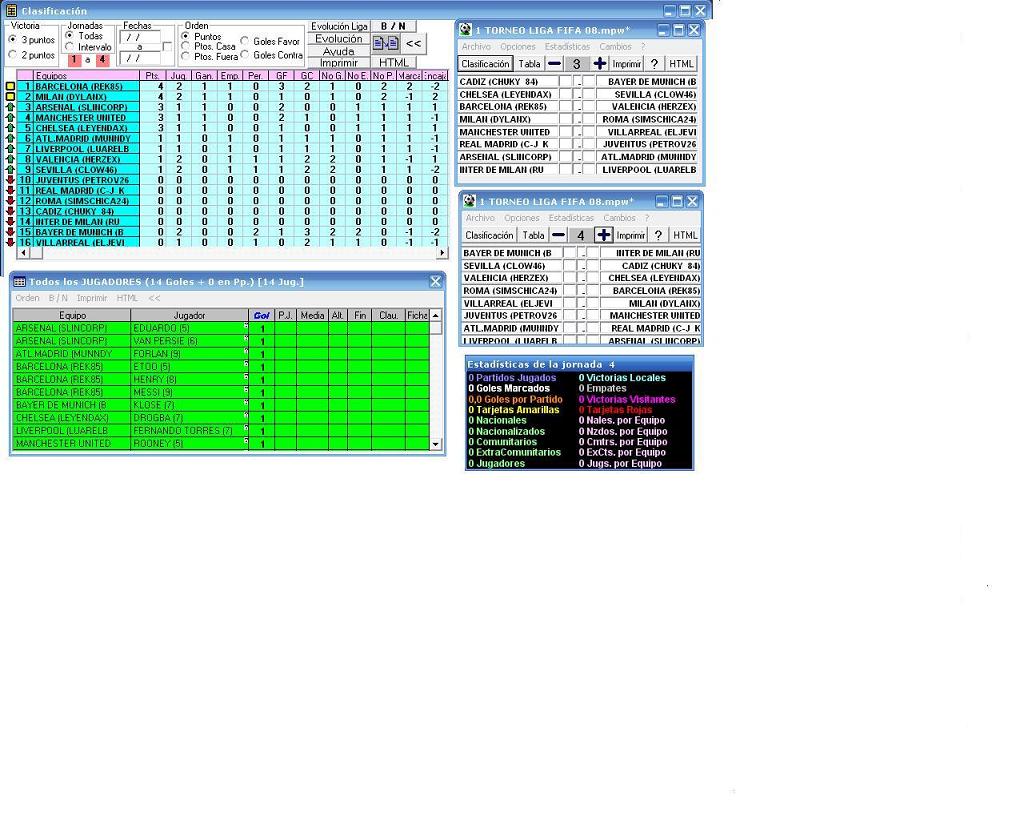
Task: Click HTML menu in Jugadores window
Action: click(127, 298)
